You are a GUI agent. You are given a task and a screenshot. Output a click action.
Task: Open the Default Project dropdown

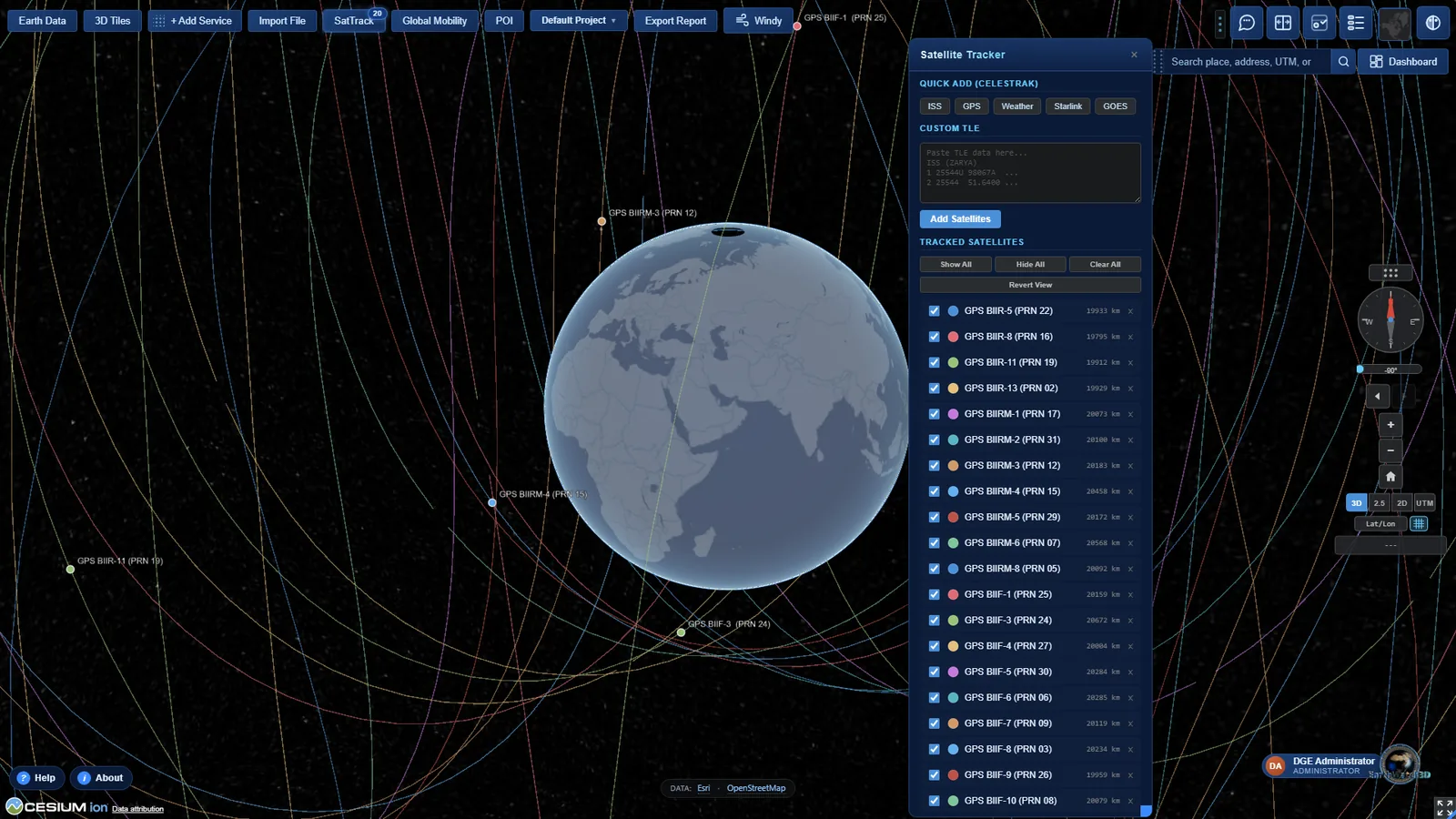[578, 20]
